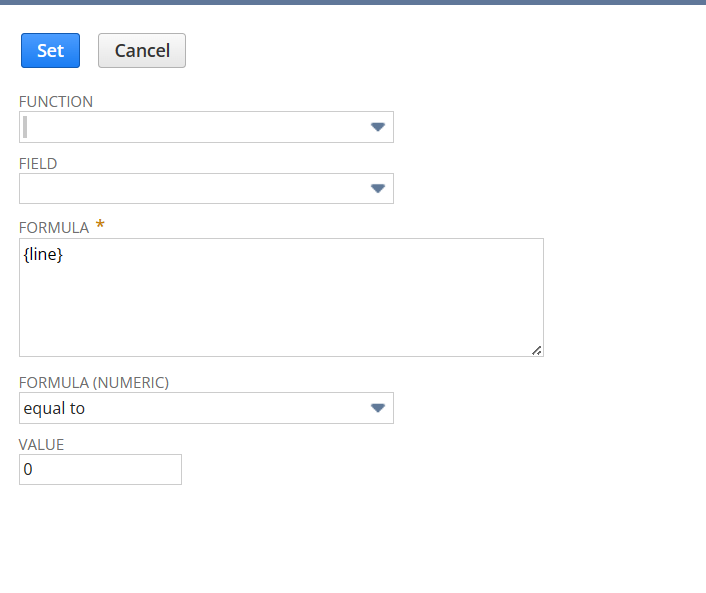
Task: Click the Value input containing 0
Action: coord(100,469)
